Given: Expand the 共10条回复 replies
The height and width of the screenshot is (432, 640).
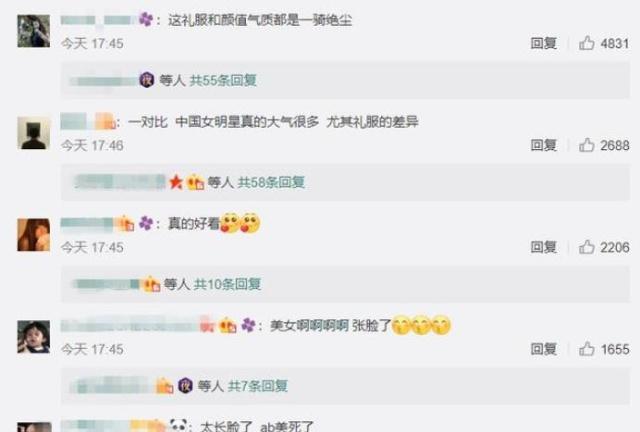Looking at the screenshot, I should [x=227, y=284].
